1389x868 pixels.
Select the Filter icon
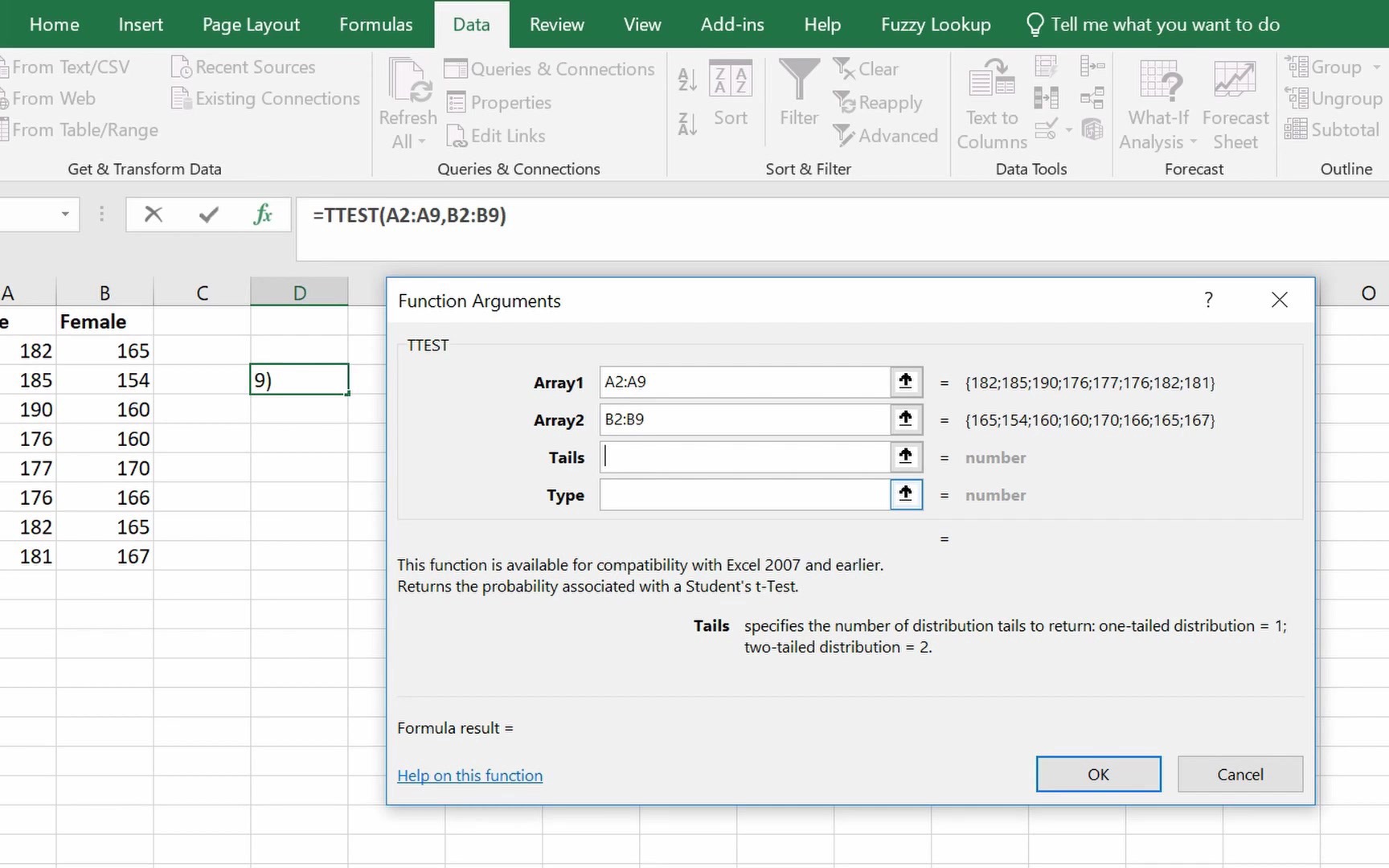click(x=797, y=92)
